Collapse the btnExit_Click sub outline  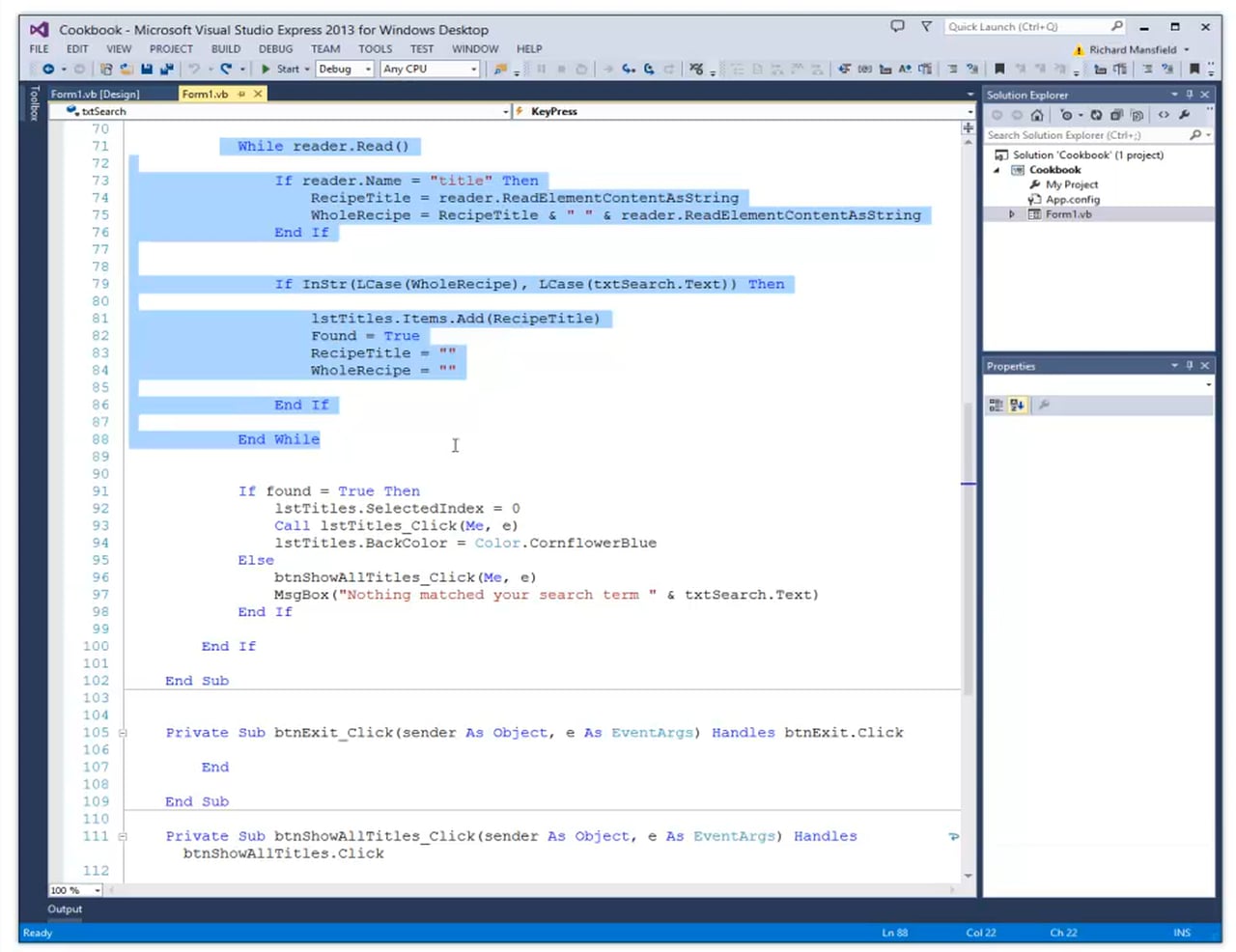point(123,734)
